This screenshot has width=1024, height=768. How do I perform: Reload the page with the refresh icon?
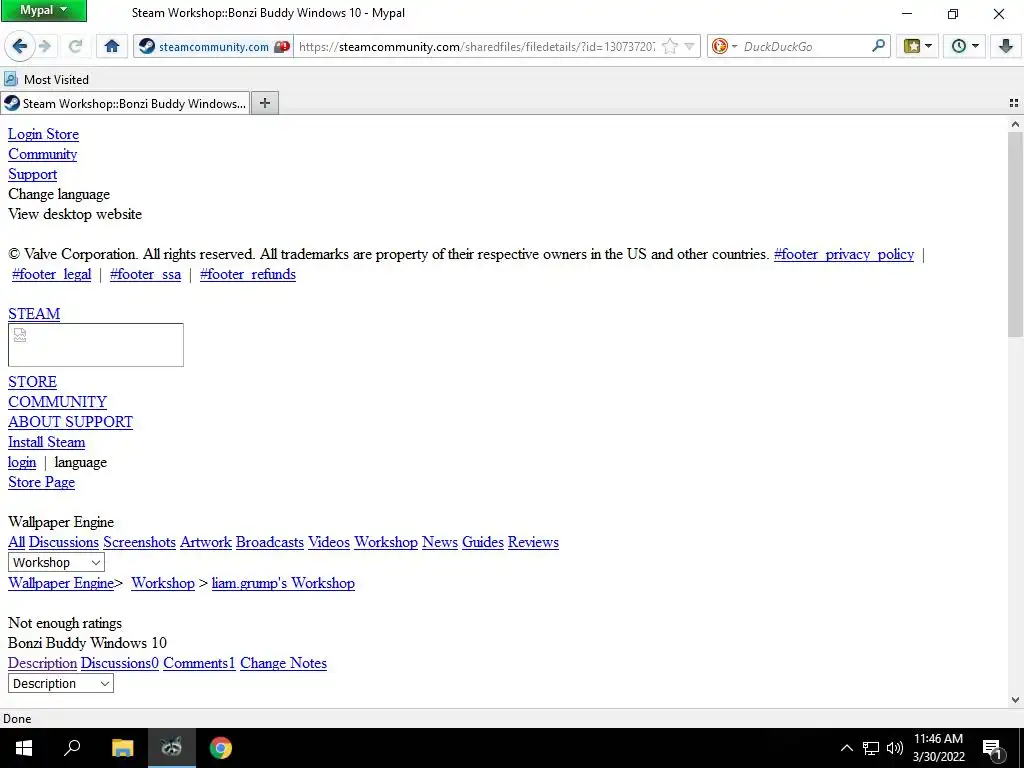coord(76,46)
